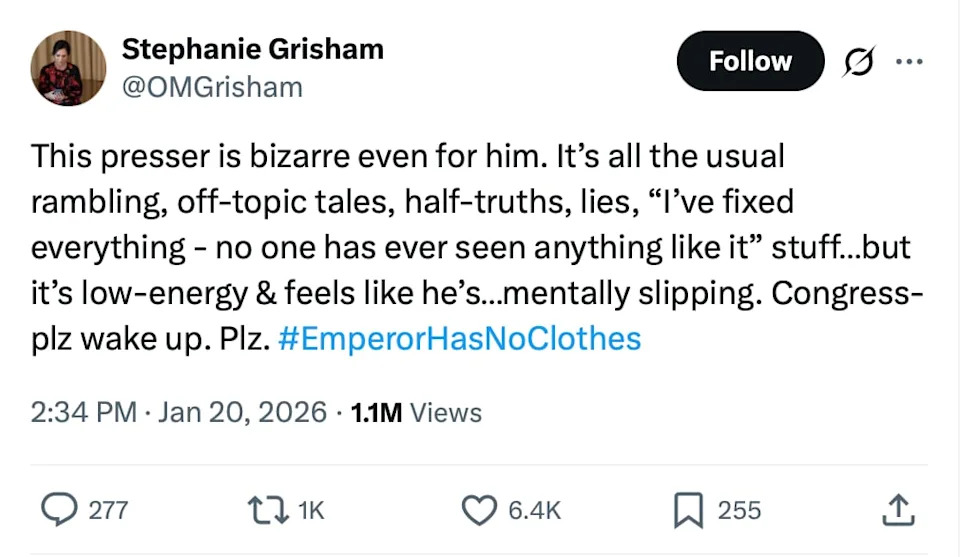
Task: Click the 277 replies count
Action: pyautogui.click(x=108, y=510)
